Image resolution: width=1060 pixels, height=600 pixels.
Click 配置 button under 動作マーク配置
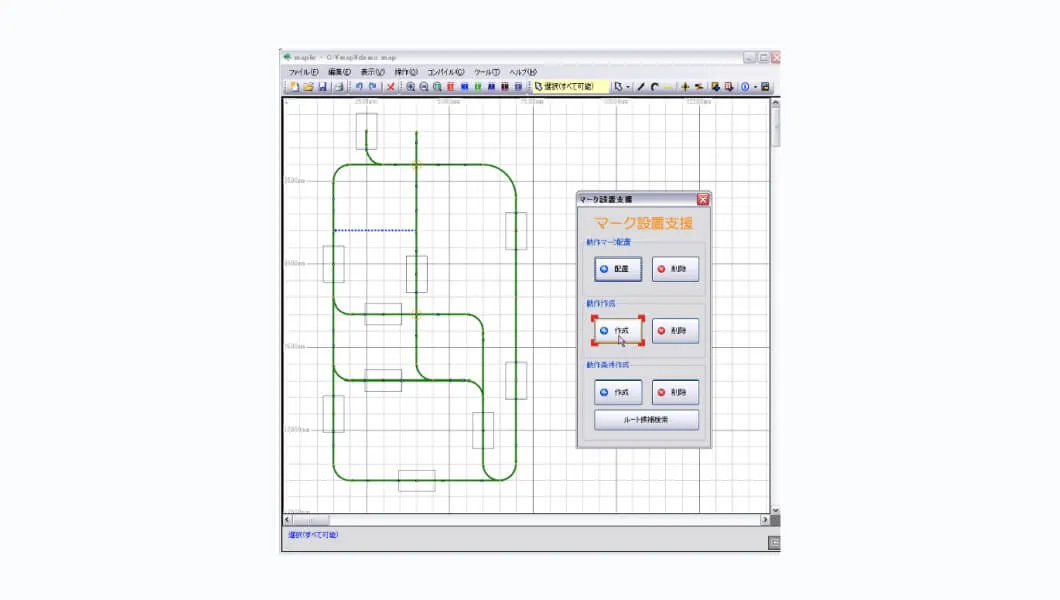[617, 269]
